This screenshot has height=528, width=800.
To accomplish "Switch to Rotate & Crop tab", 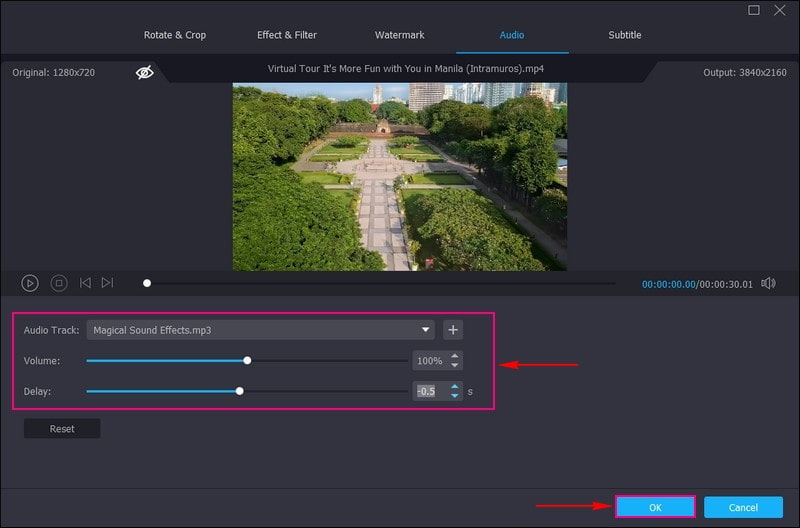I will click(x=175, y=35).
